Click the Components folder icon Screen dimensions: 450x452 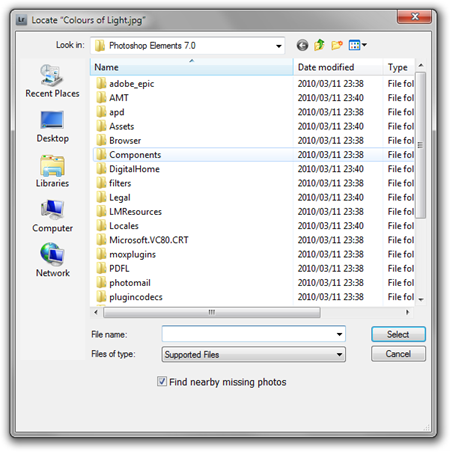pos(101,155)
